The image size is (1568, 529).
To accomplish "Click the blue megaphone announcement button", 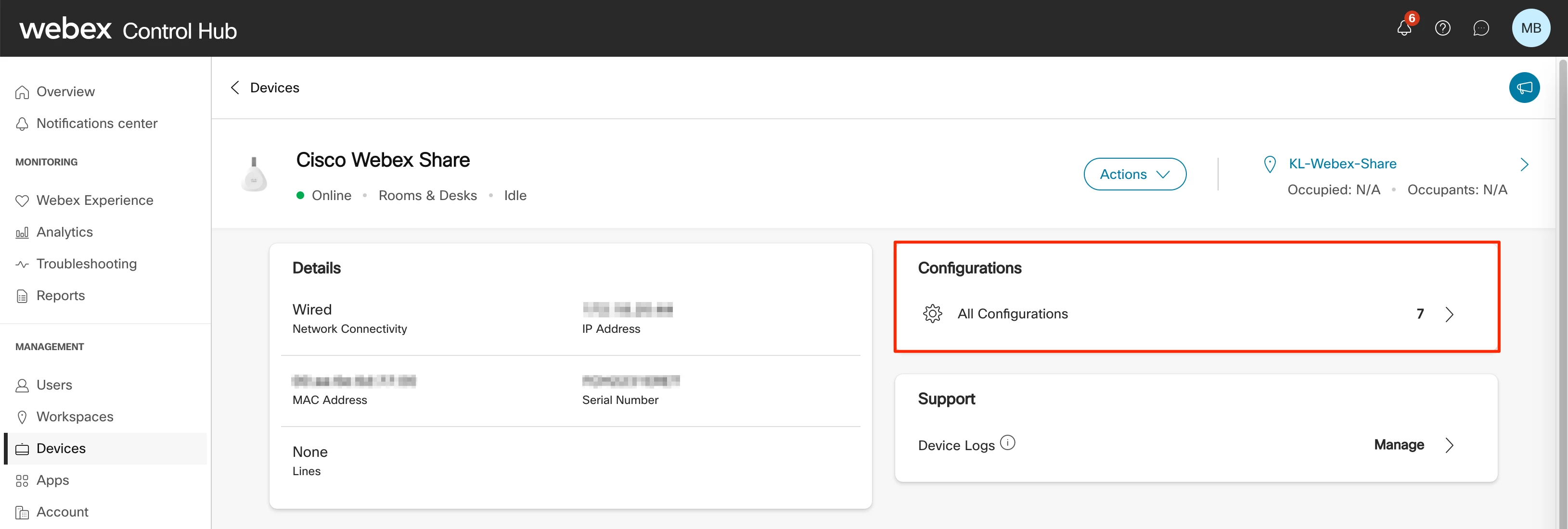I will 1524,88.
